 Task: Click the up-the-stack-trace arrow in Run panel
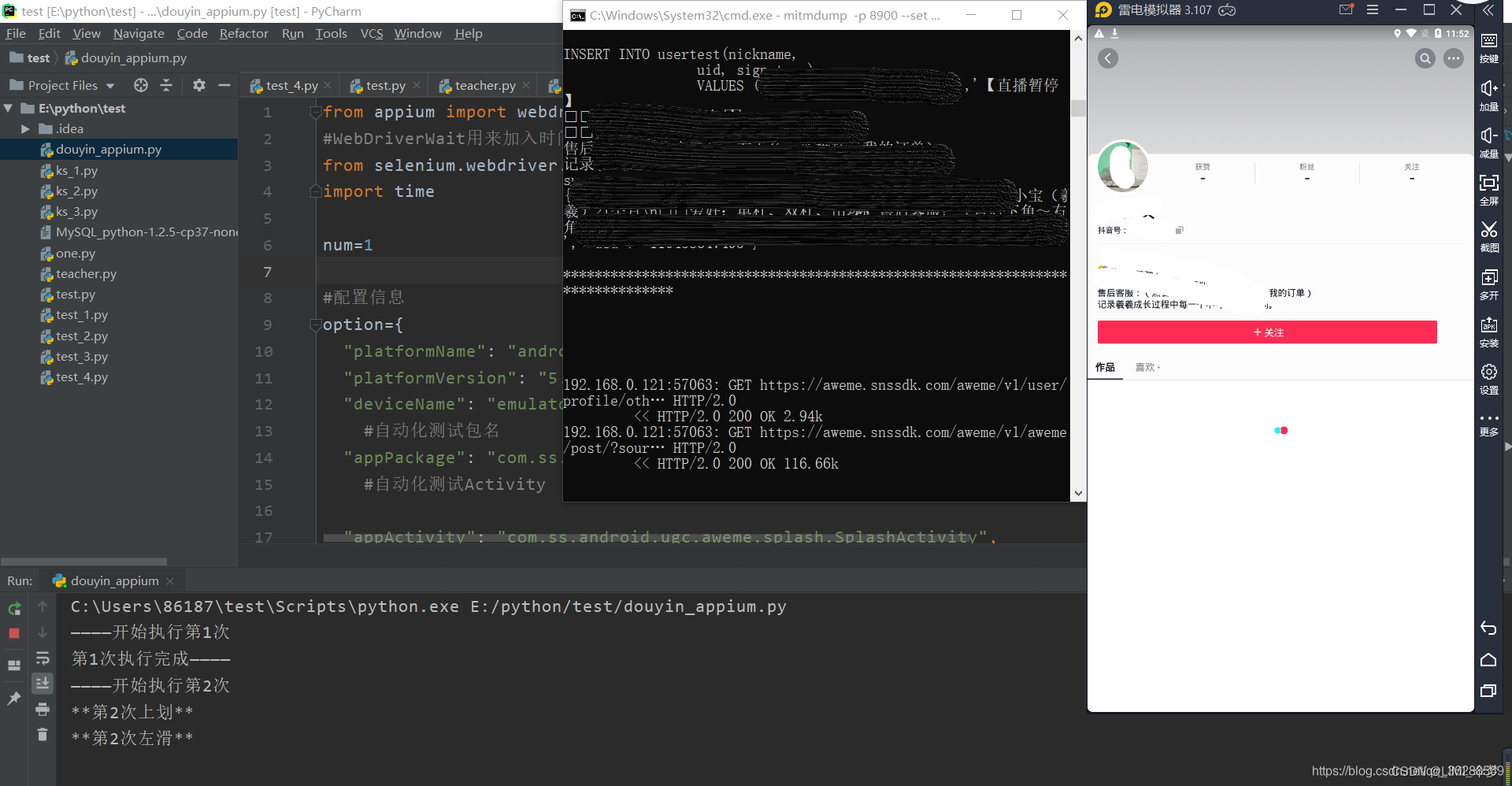tap(43, 606)
